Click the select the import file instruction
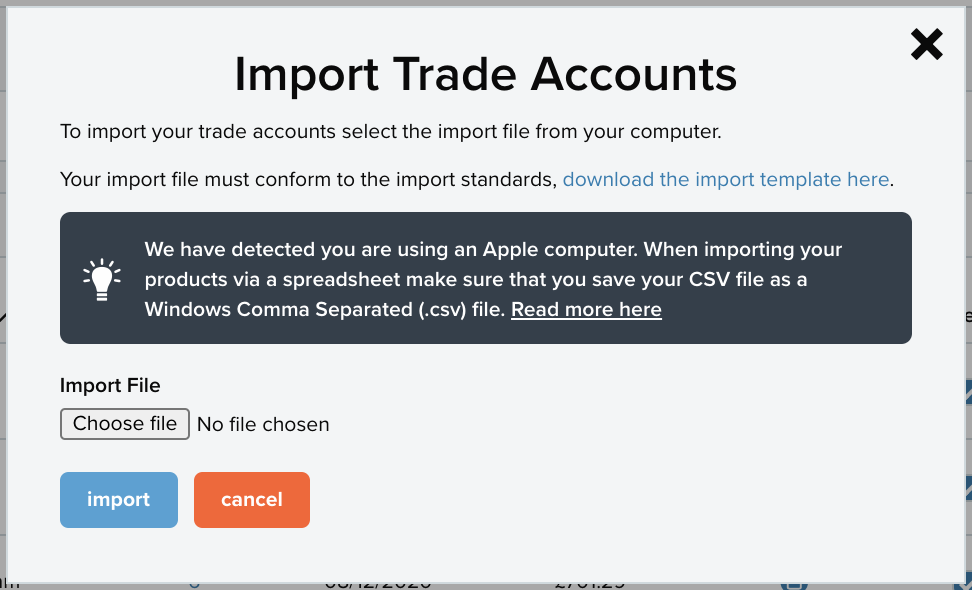Viewport: 972px width, 590px height. 391,131
